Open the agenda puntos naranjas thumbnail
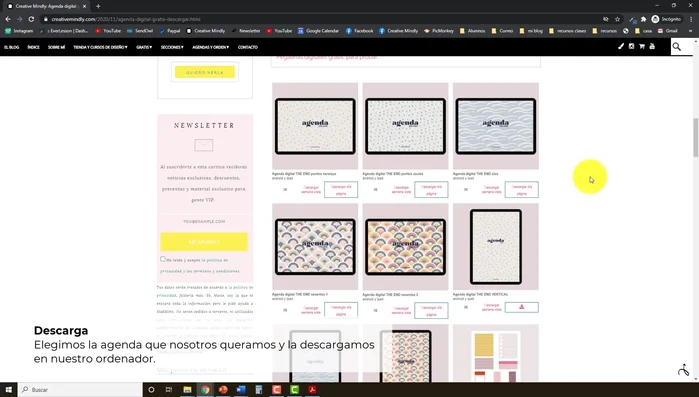This screenshot has height=397, width=699. 315,126
